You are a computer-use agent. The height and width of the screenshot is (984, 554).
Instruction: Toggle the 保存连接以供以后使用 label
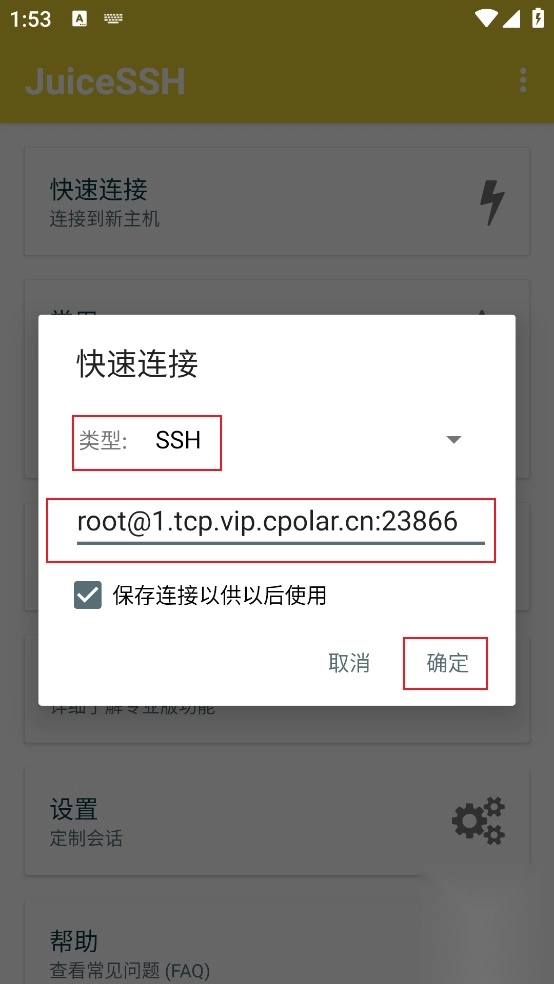click(x=219, y=595)
